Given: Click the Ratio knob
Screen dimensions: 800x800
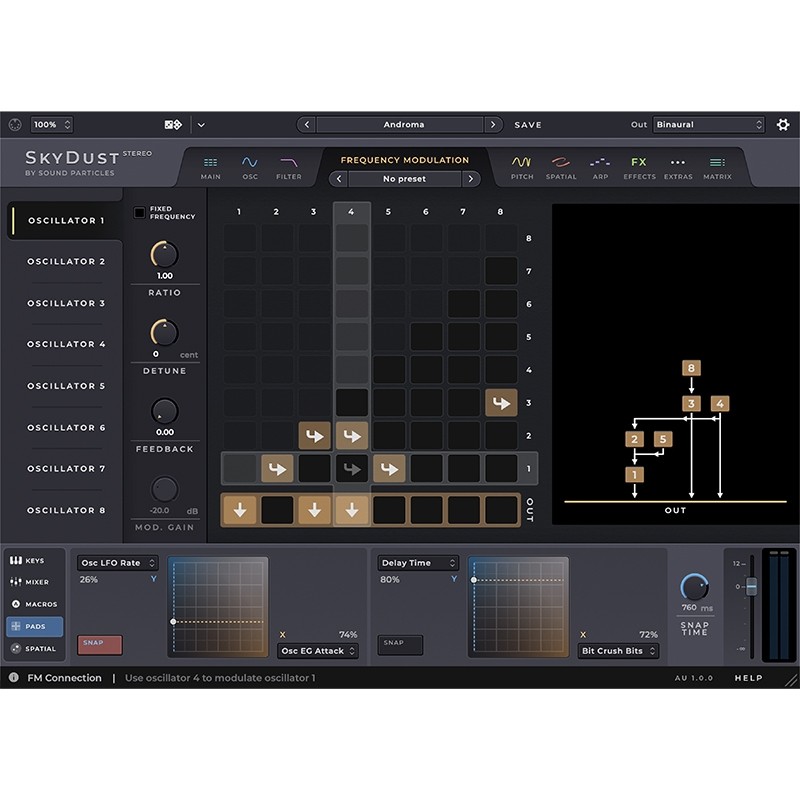Looking at the screenshot, I should (x=164, y=255).
